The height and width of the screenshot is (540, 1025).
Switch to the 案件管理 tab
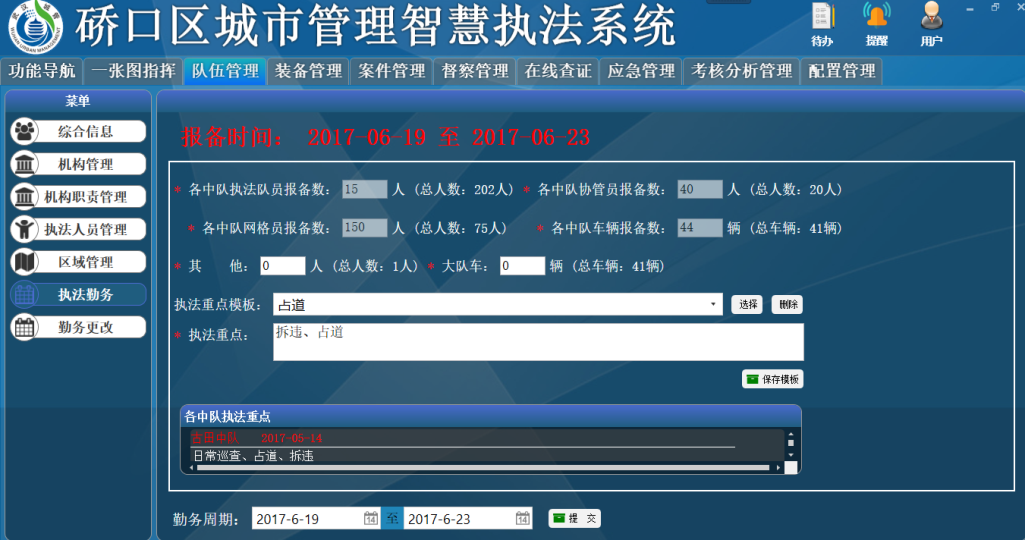click(x=391, y=71)
